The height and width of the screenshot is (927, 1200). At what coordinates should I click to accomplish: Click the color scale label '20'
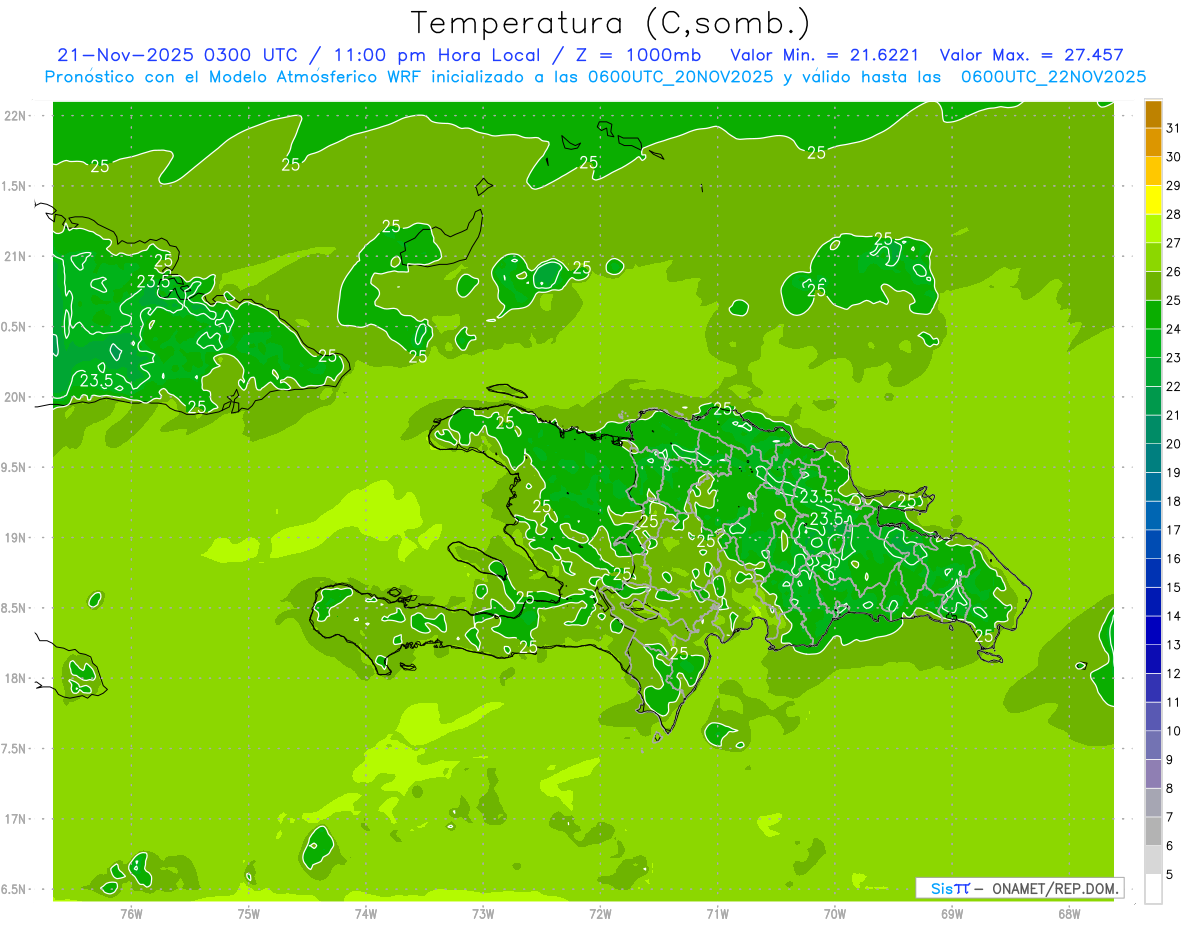[x=1173, y=444]
